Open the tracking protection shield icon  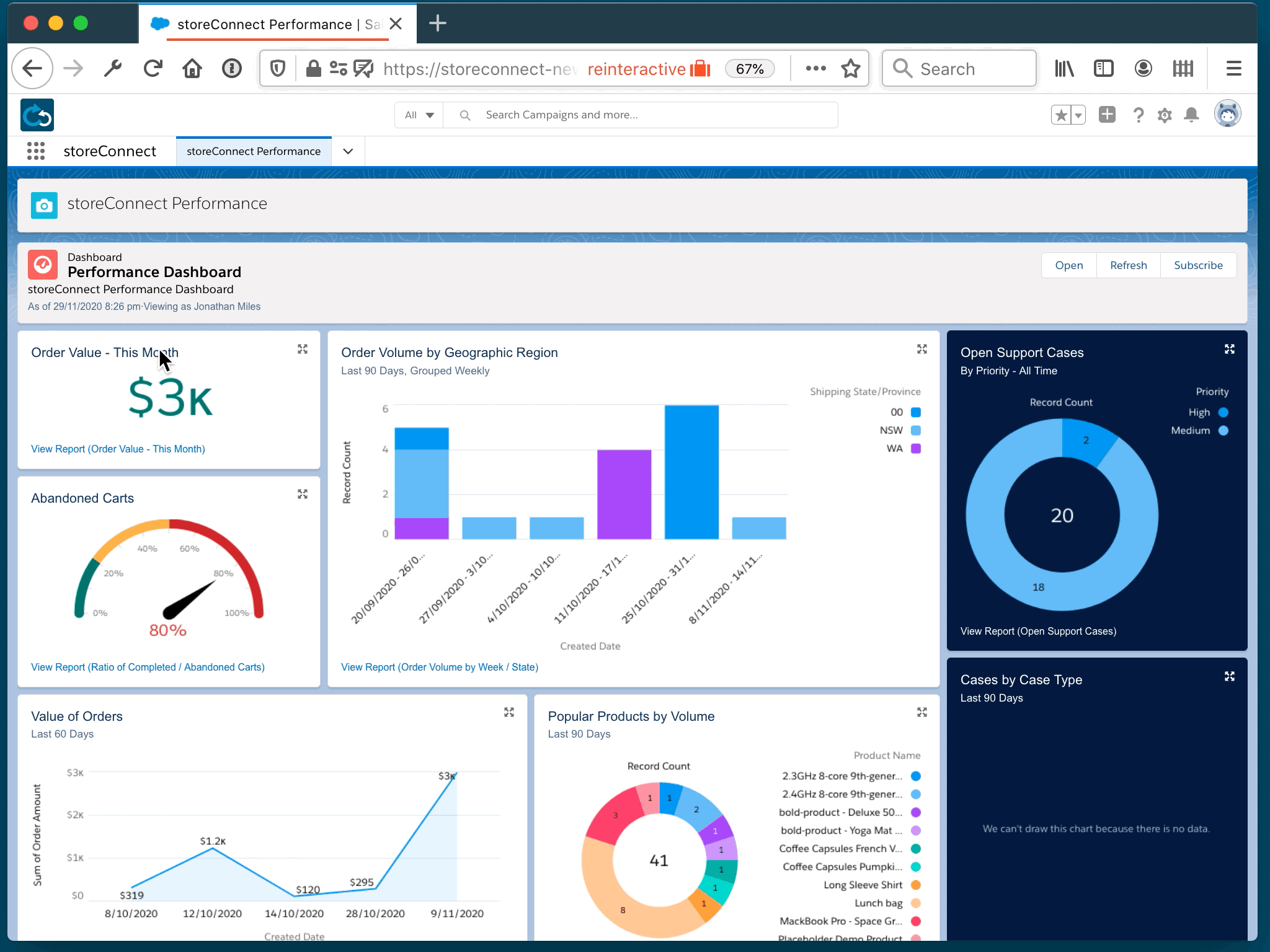coord(278,68)
